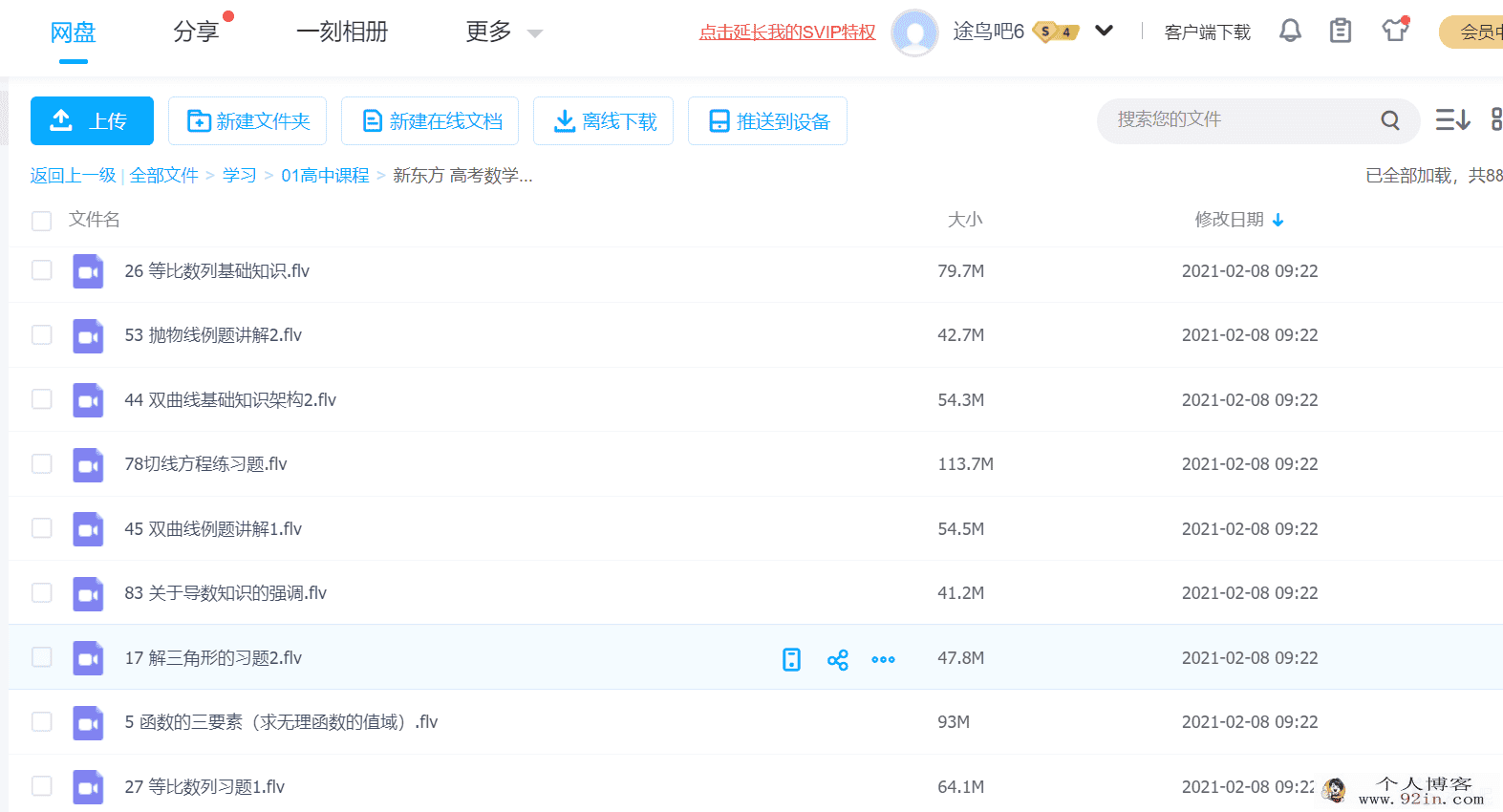Click the 上传 upload button
The height and width of the screenshot is (812, 1503).
[92, 120]
